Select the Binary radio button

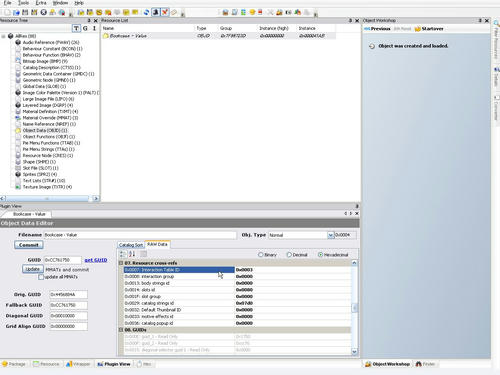point(261,255)
